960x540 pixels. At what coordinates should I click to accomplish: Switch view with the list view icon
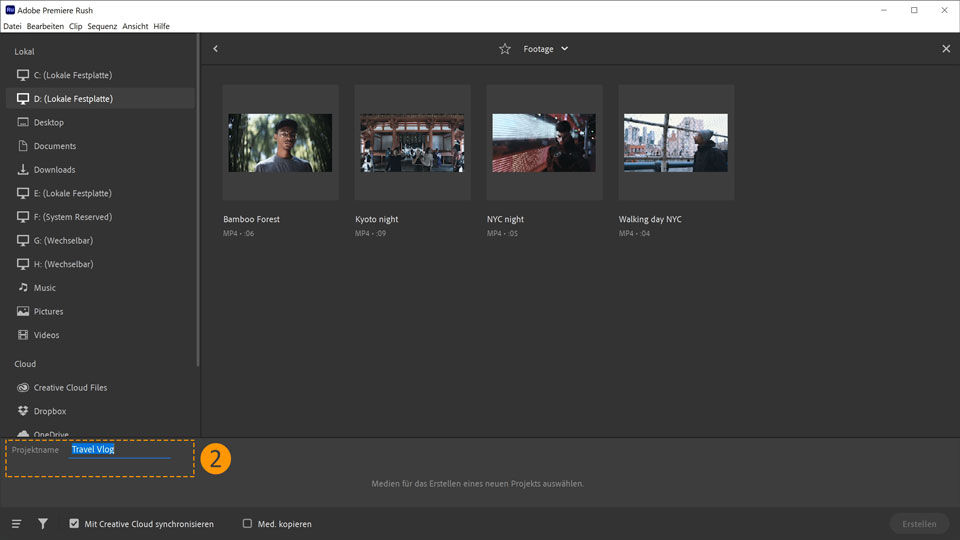pos(17,523)
